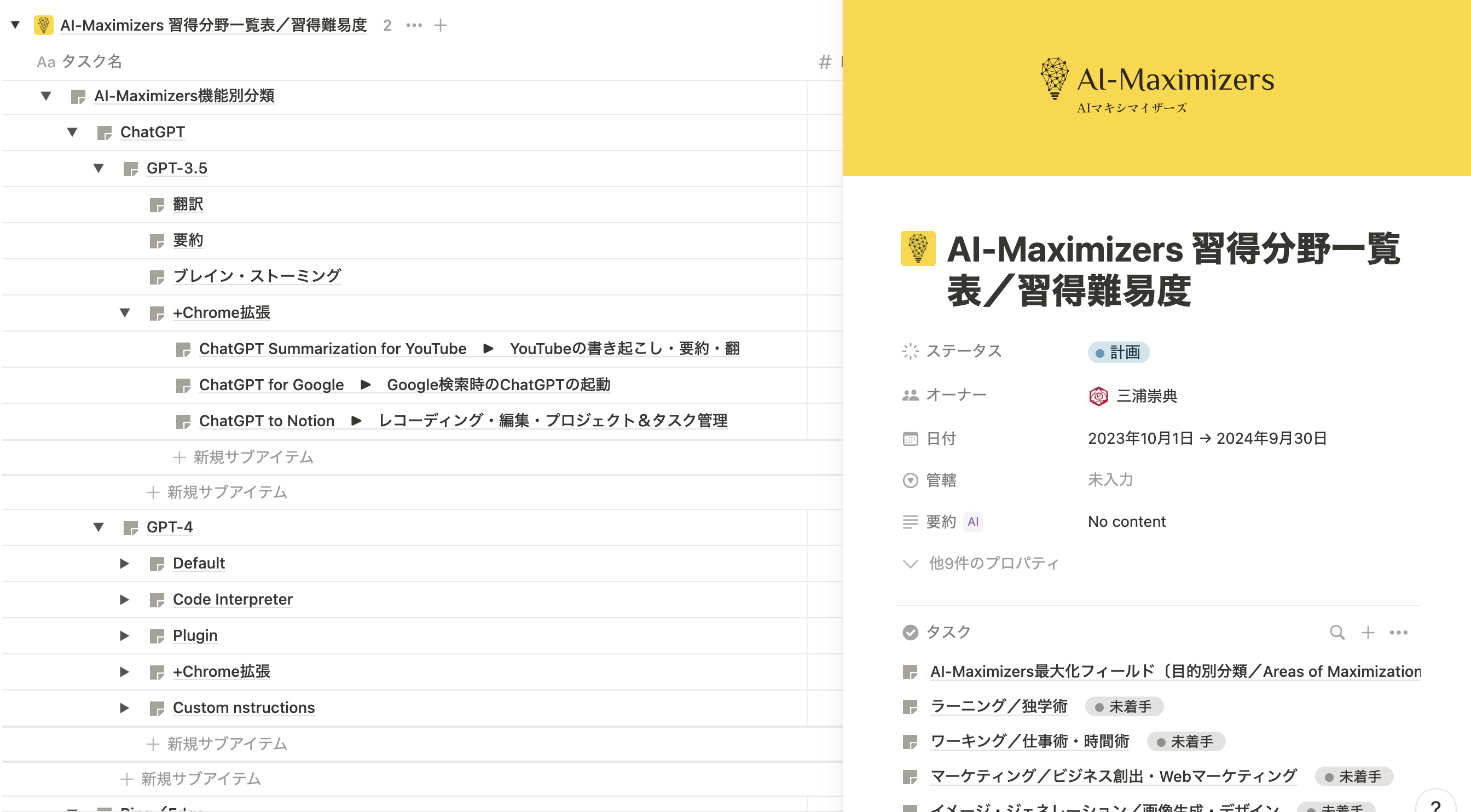The width and height of the screenshot is (1471, 812).
Task: Click the タスク名 column header
Action: click(x=80, y=62)
